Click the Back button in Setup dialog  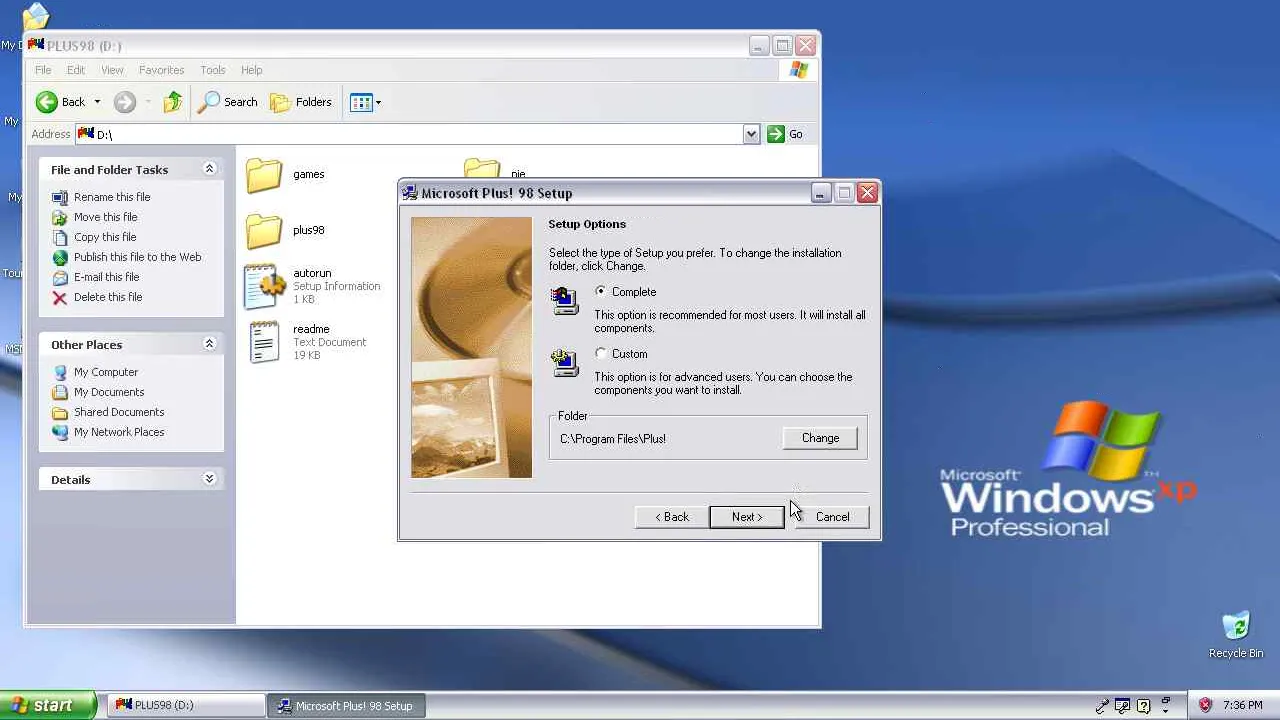click(672, 517)
